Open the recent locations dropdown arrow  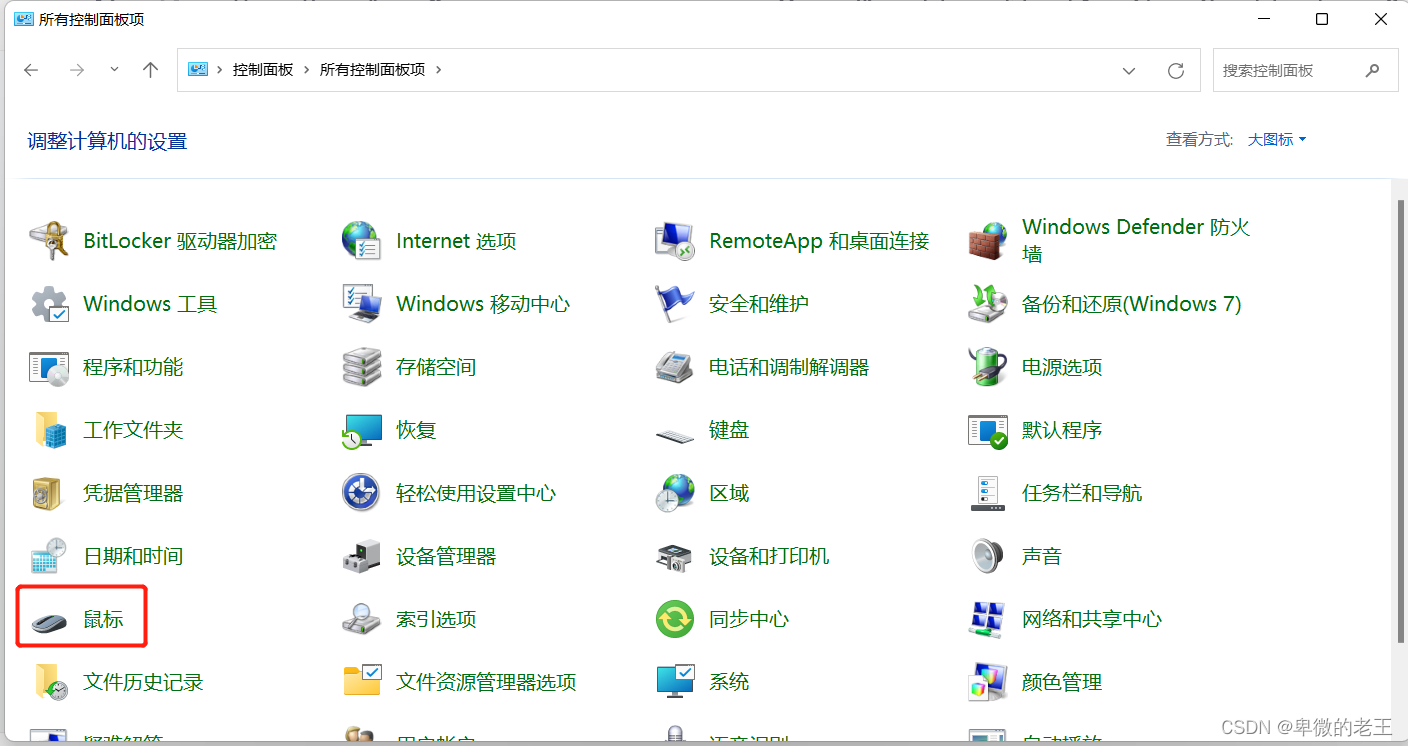114,70
